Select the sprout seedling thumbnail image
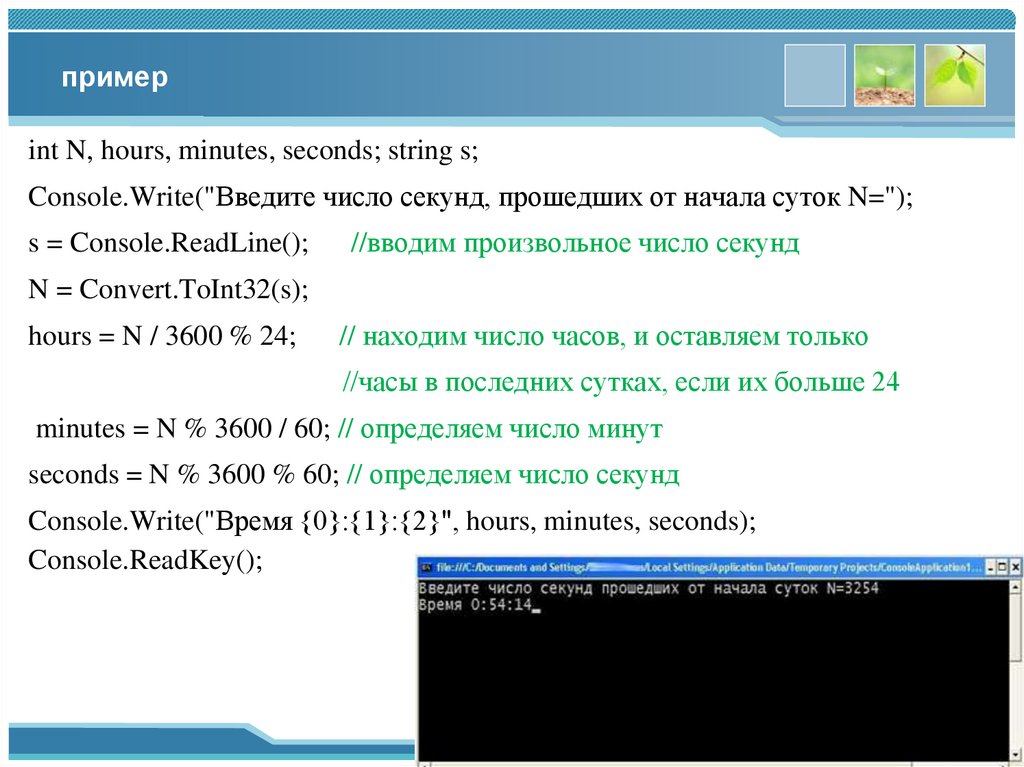1024x767 pixels. 884,74
